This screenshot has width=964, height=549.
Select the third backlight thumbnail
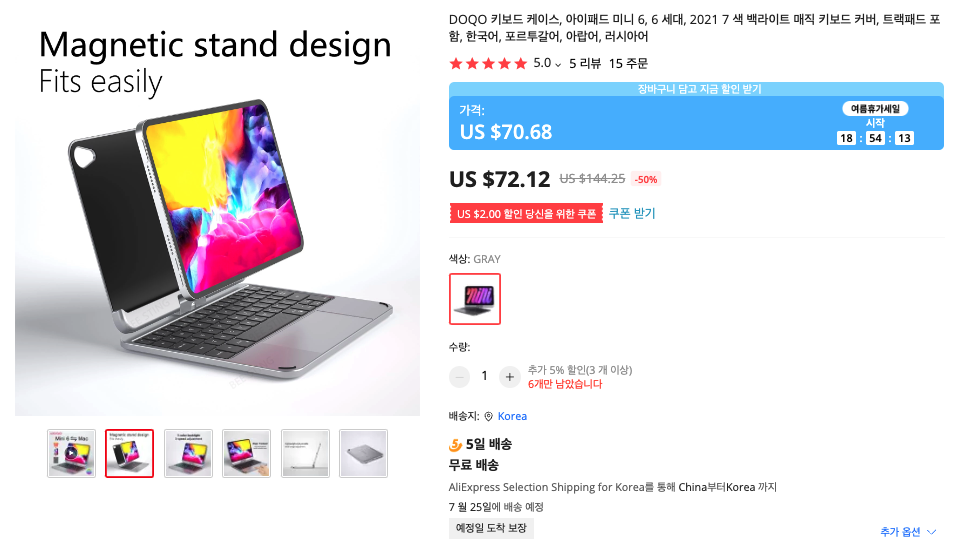188,454
